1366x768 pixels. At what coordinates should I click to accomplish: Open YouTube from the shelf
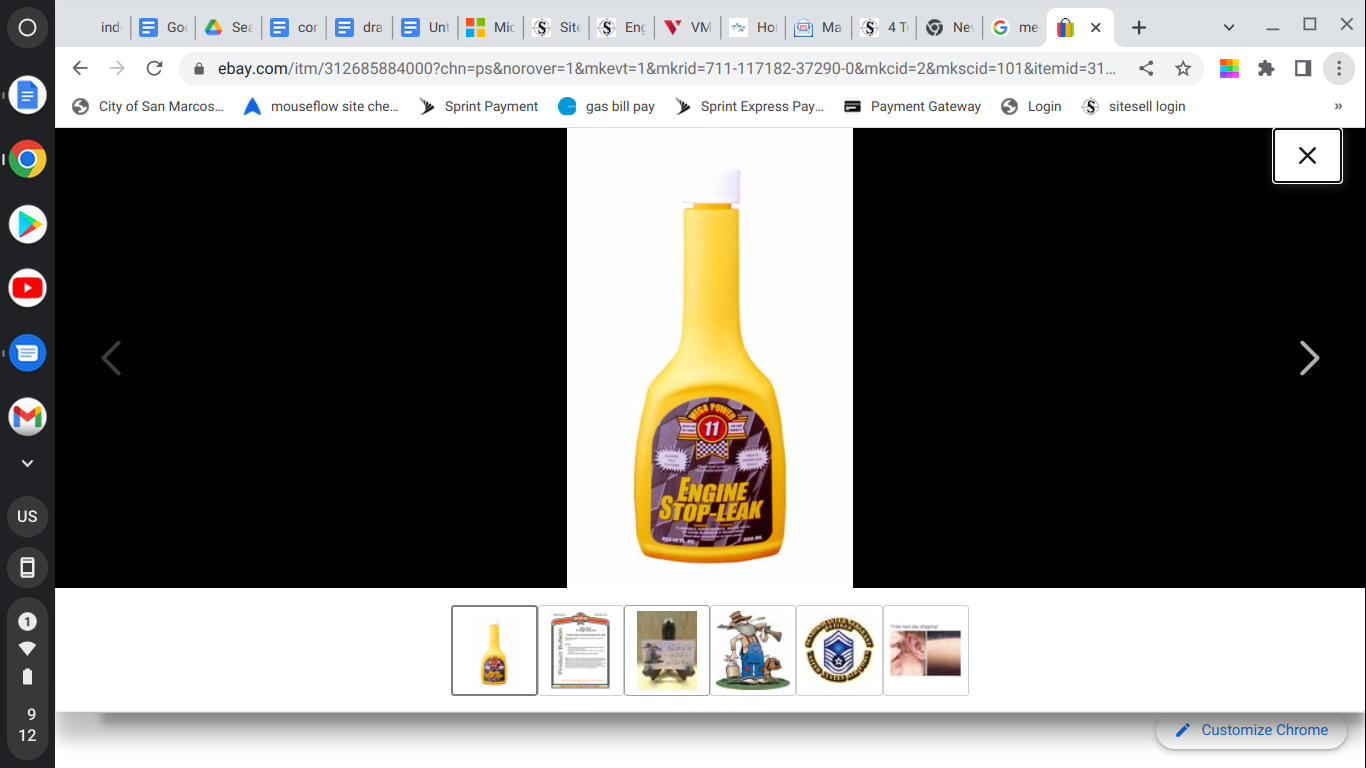click(x=27, y=288)
